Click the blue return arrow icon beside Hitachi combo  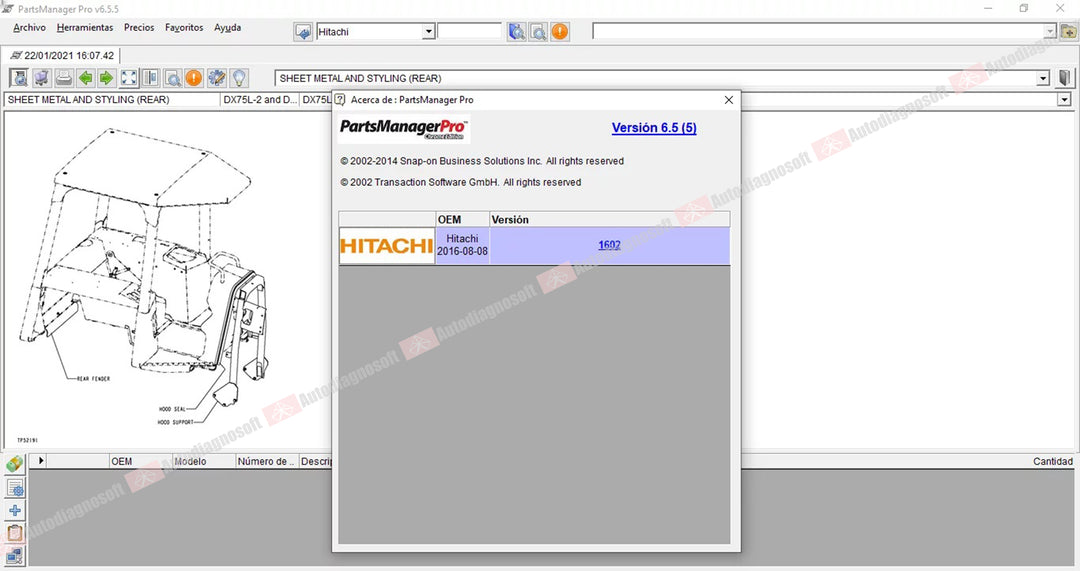point(303,32)
